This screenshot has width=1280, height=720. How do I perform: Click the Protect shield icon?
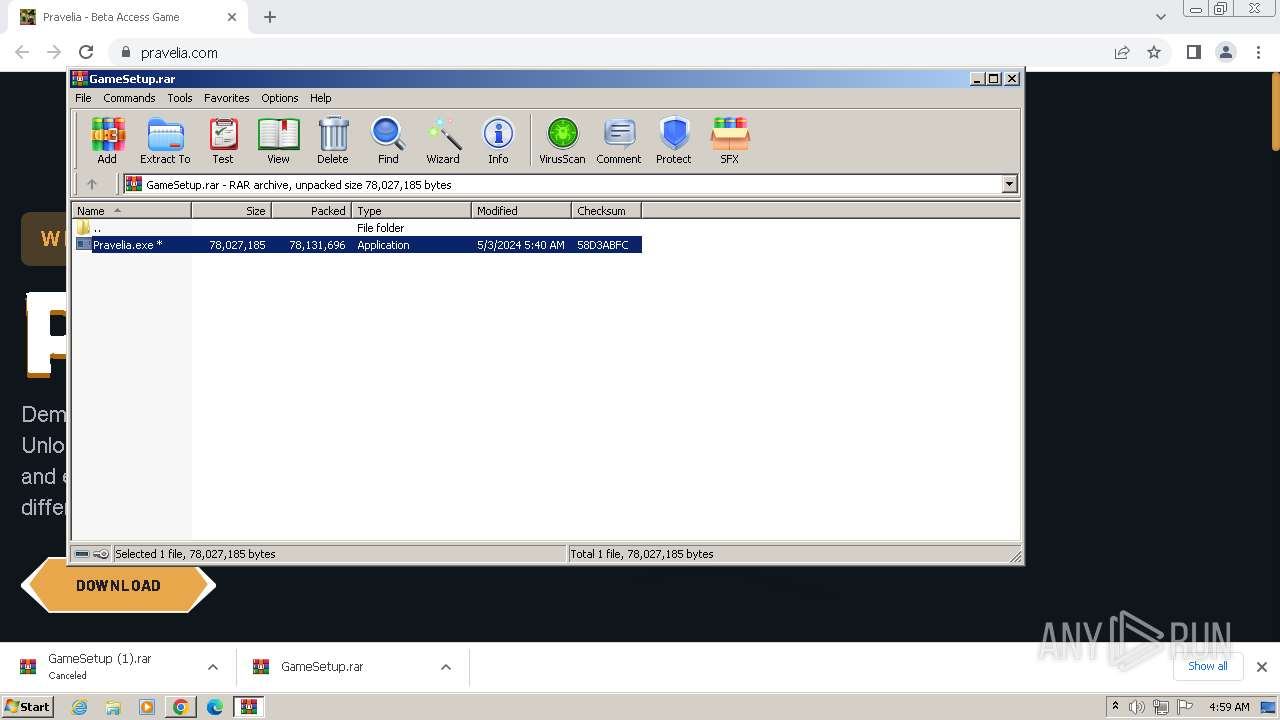click(x=674, y=140)
